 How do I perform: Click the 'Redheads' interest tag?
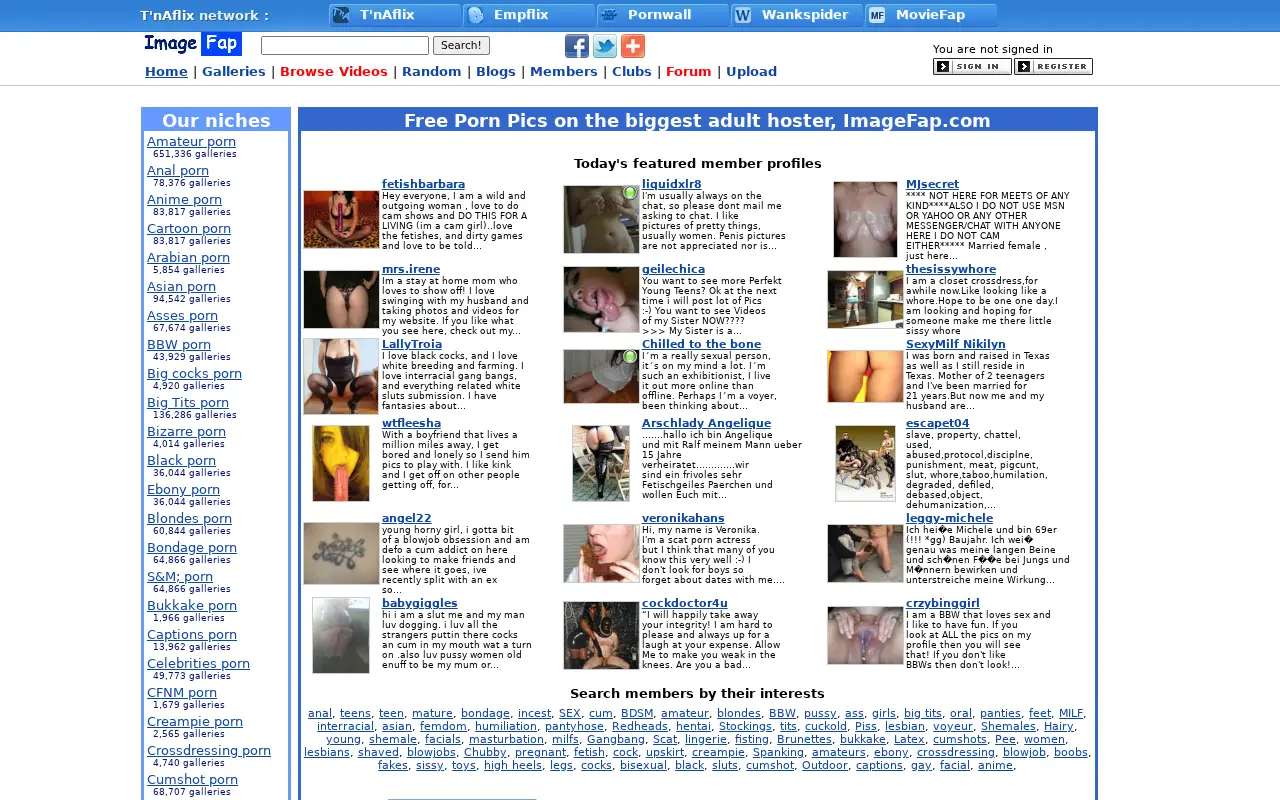[640, 727]
